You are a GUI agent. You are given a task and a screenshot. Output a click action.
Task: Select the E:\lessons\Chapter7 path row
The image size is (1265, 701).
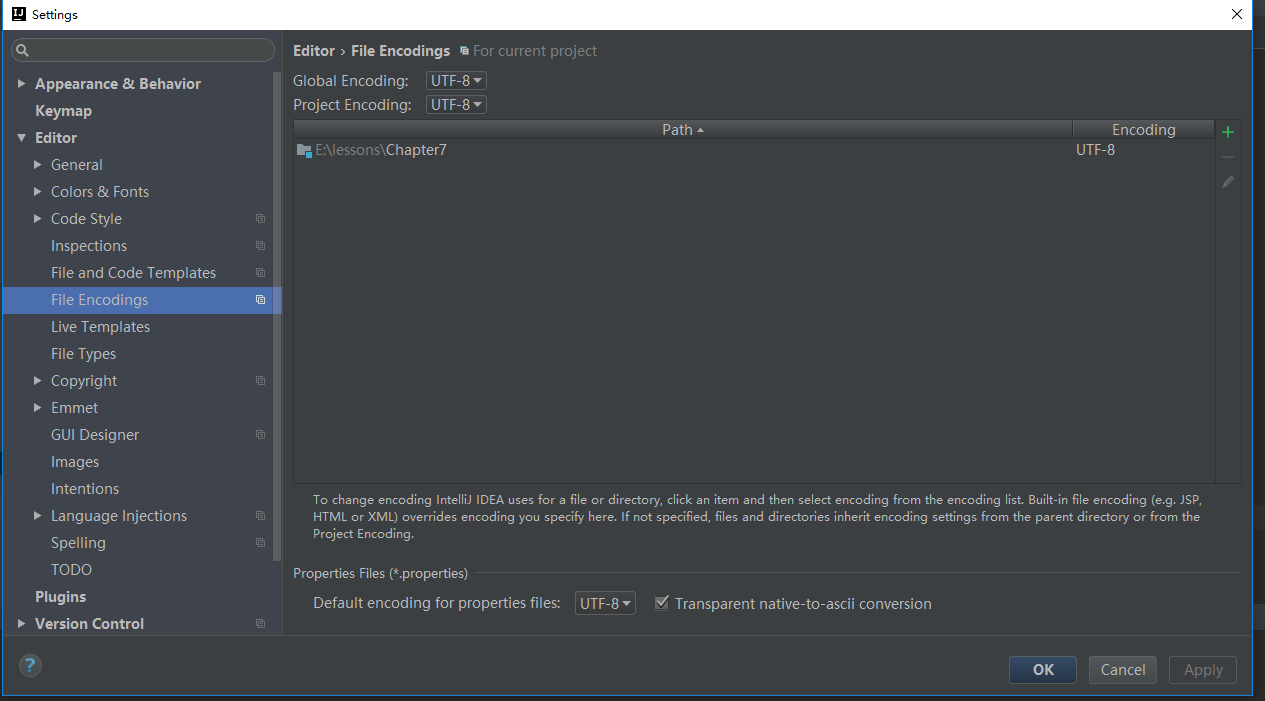coord(754,151)
